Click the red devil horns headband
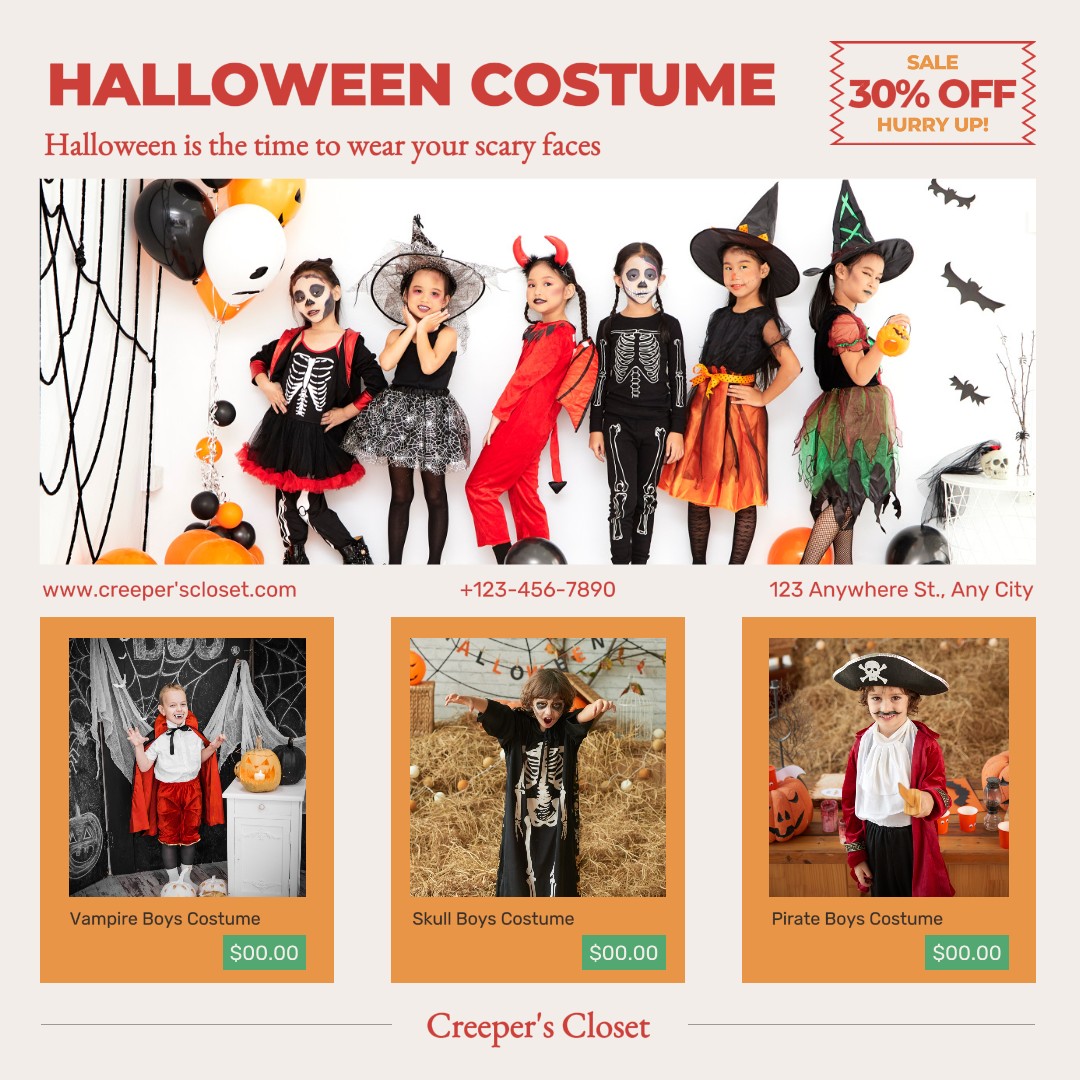The height and width of the screenshot is (1080, 1080). pyautogui.click(x=541, y=250)
